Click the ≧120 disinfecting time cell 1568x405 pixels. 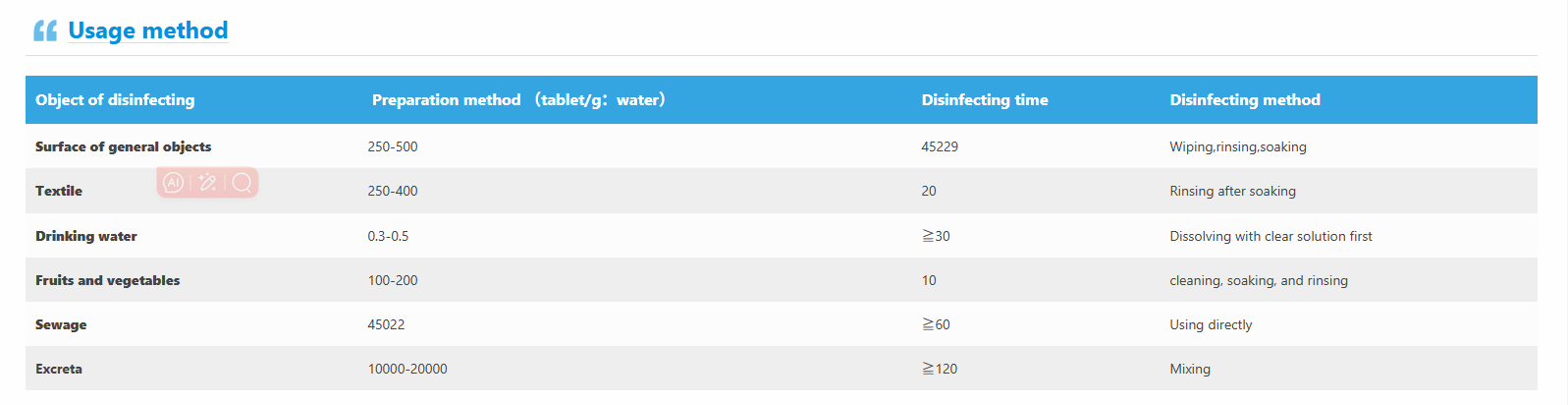pos(940,369)
